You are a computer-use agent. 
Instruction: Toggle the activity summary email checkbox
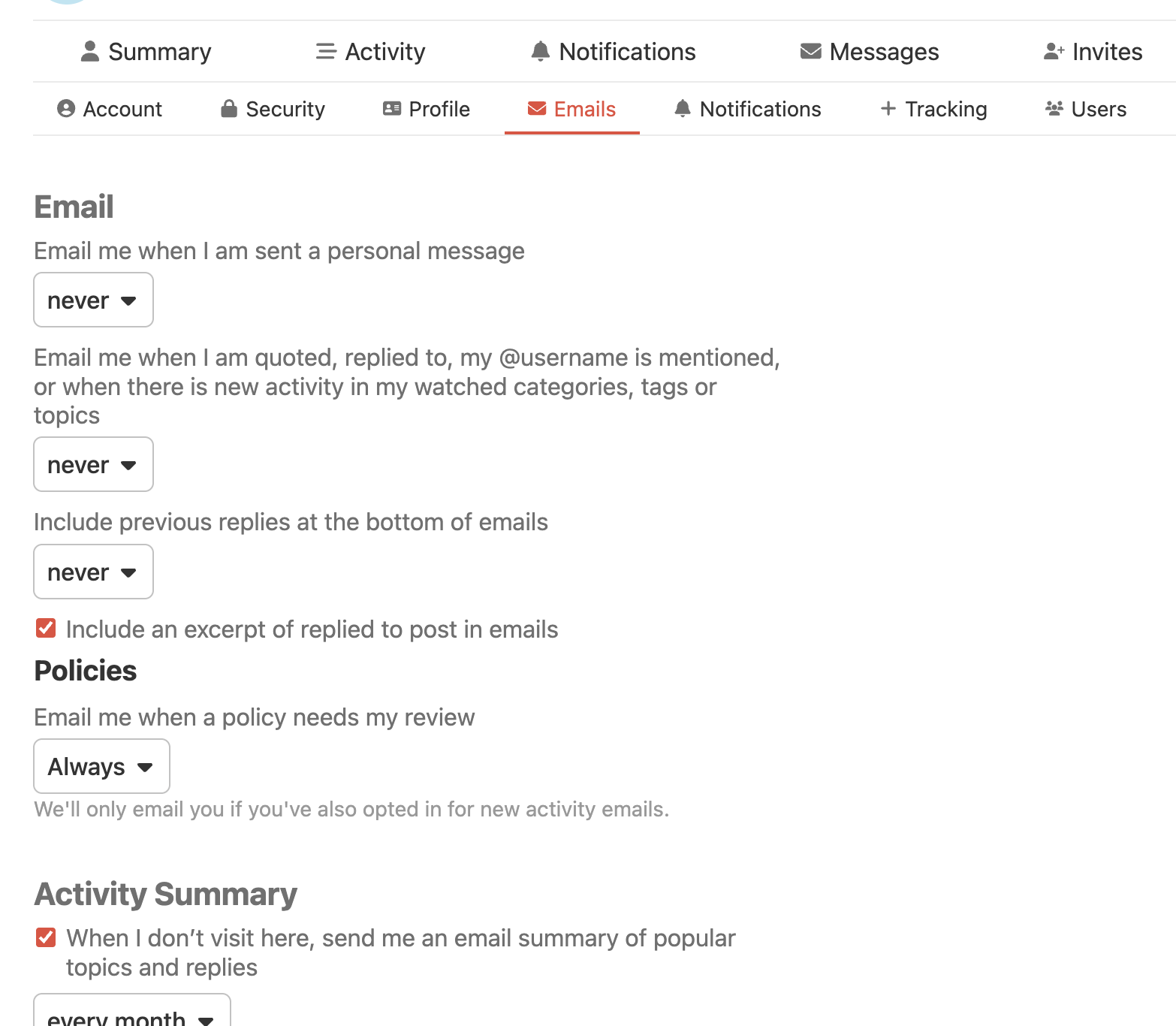[46, 937]
